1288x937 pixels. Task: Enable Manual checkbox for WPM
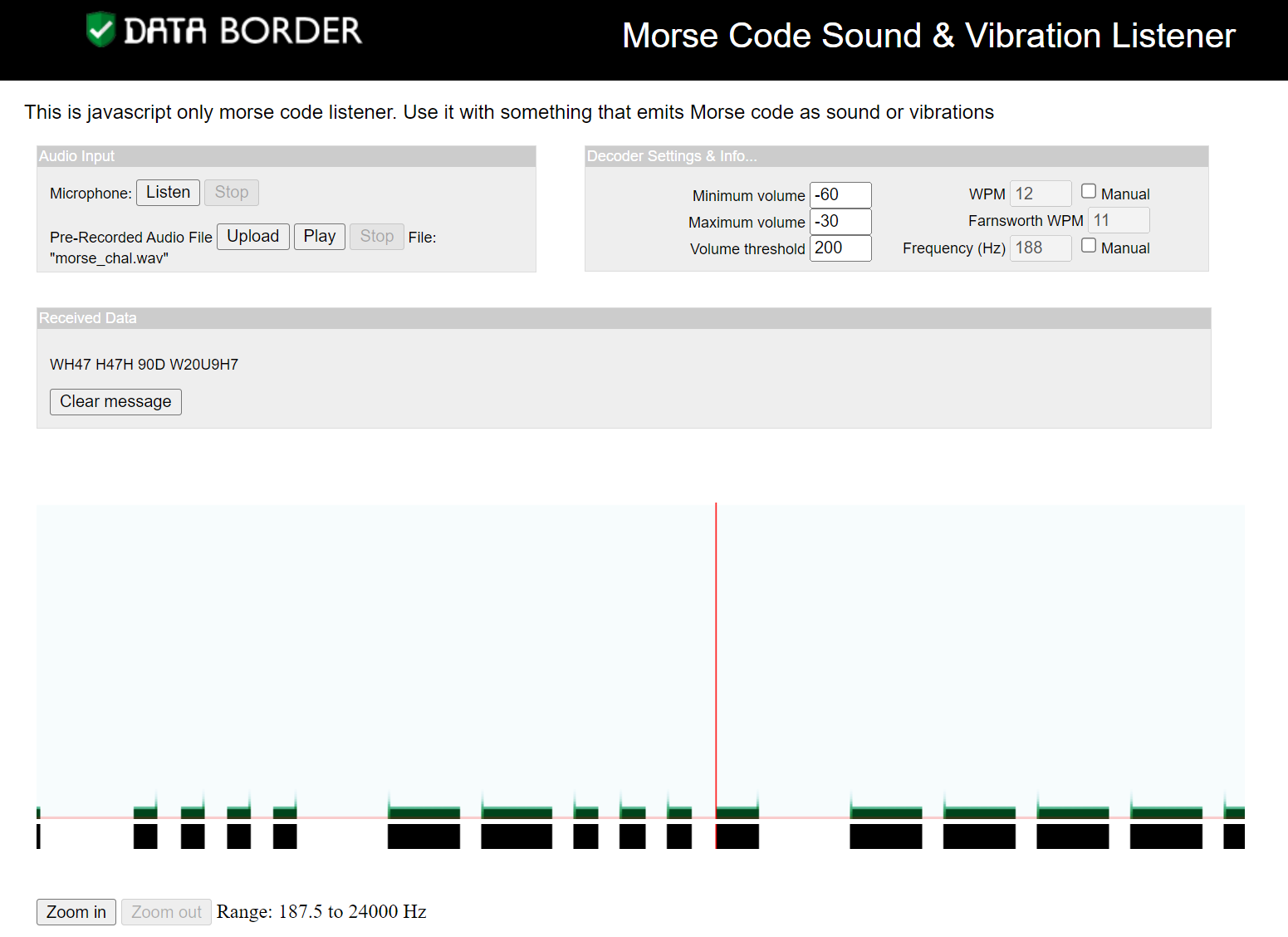pyautogui.click(x=1088, y=191)
